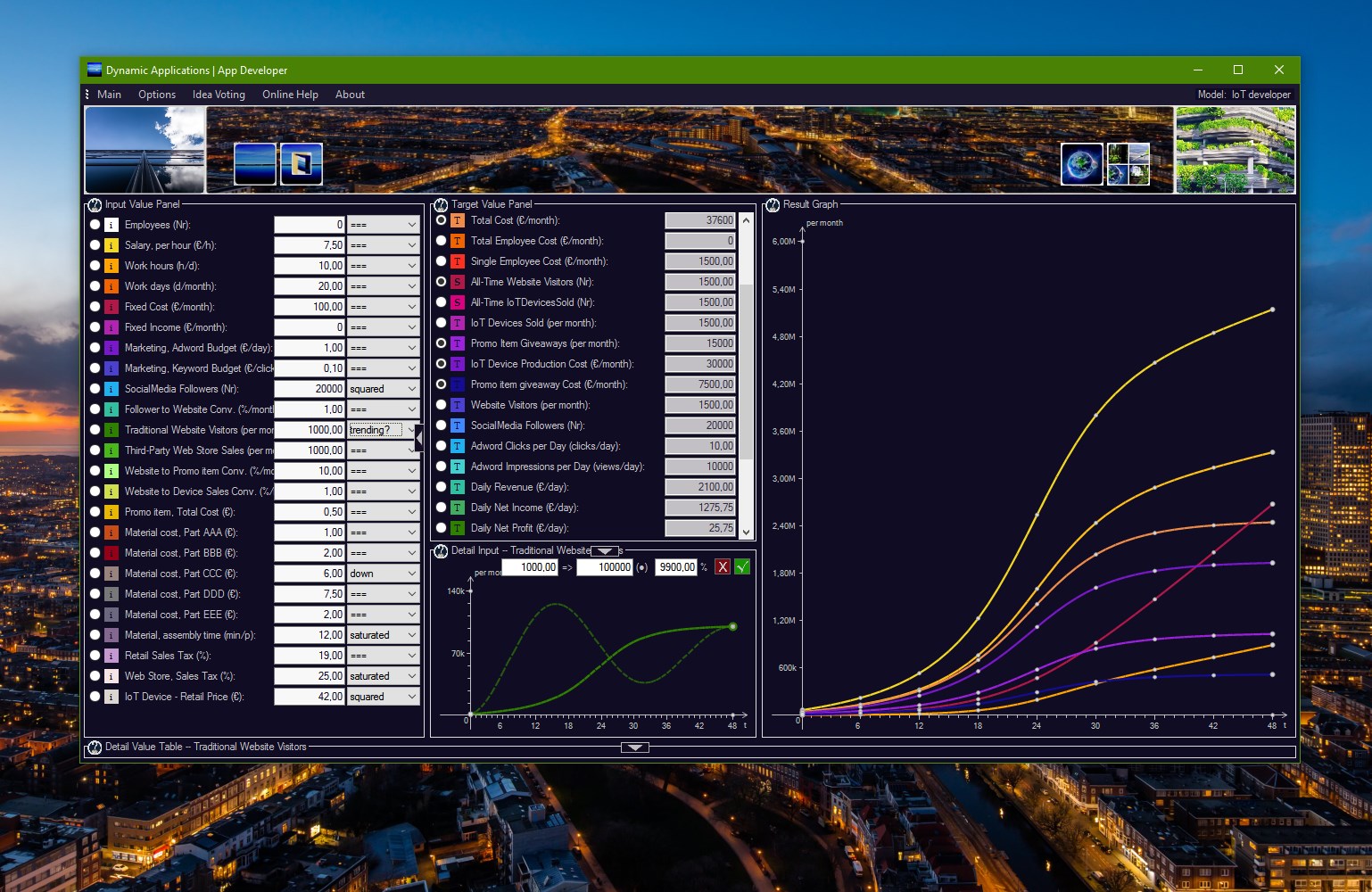Click the T icon beside IoT Devices Sold (per month)
1372x892 pixels.
coord(458,323)
